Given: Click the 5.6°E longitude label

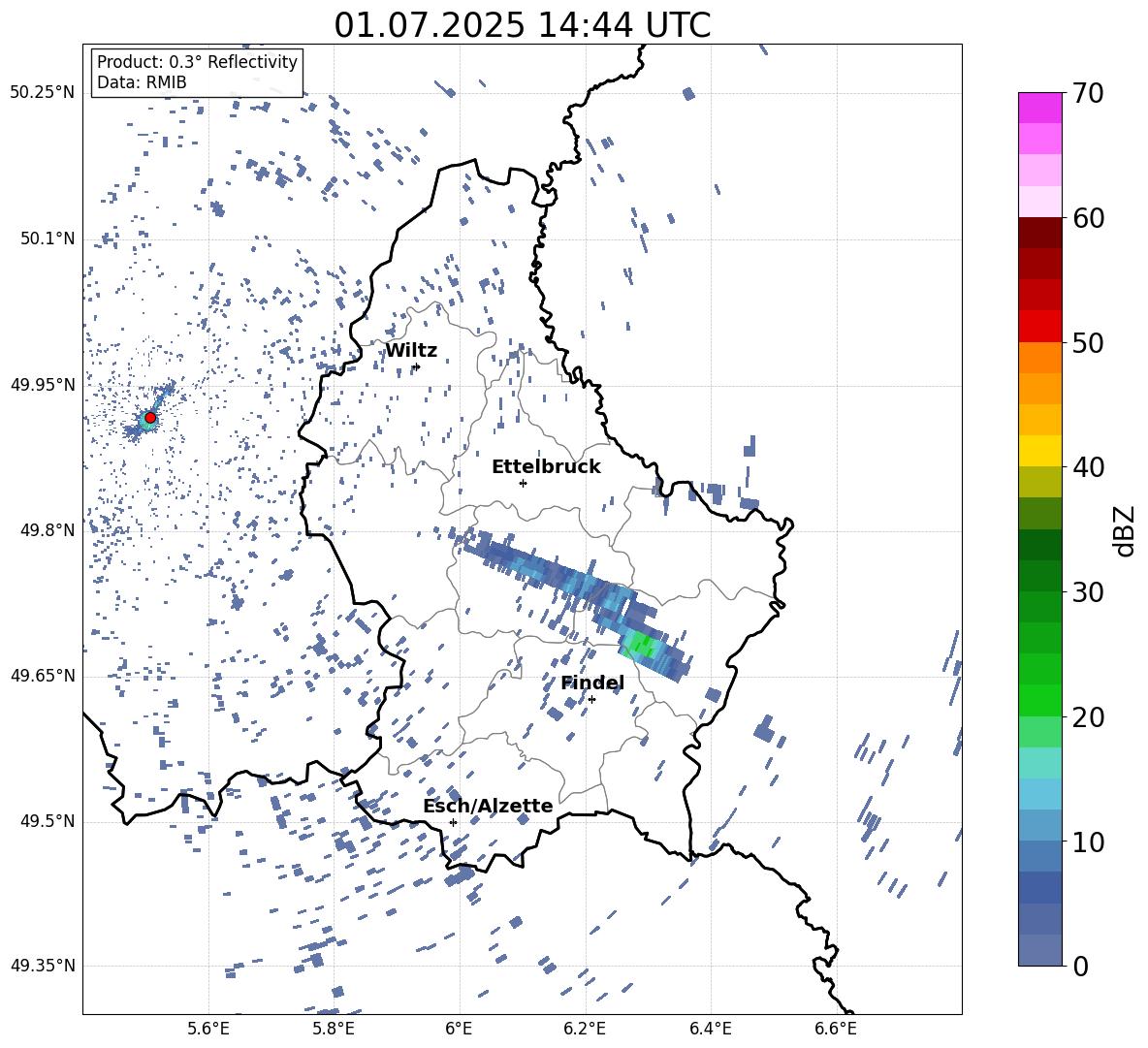Looking at the screenshot, I should (208, 1030).
